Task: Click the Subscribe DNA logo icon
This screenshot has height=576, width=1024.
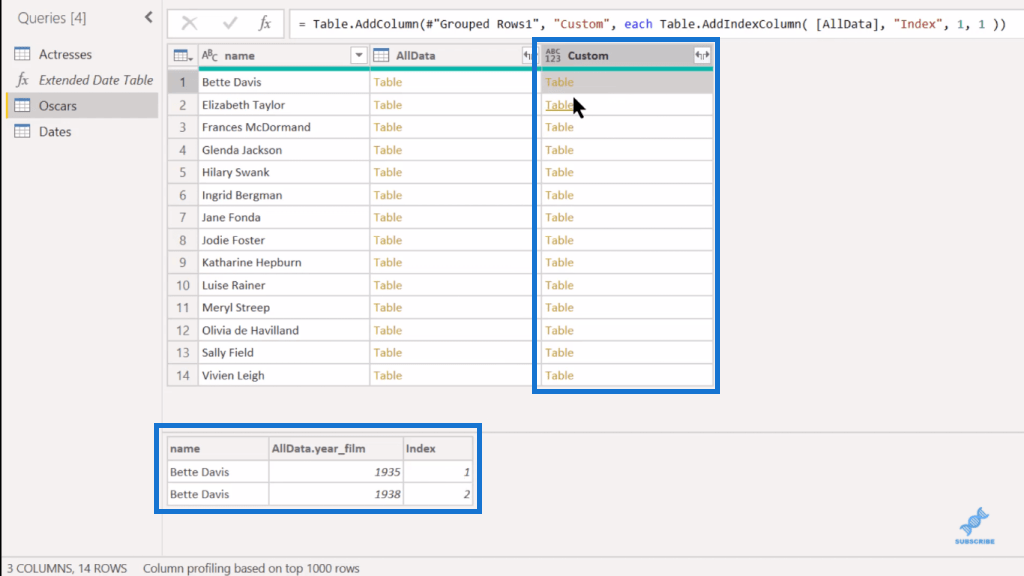Action: [x=974, y=526]
